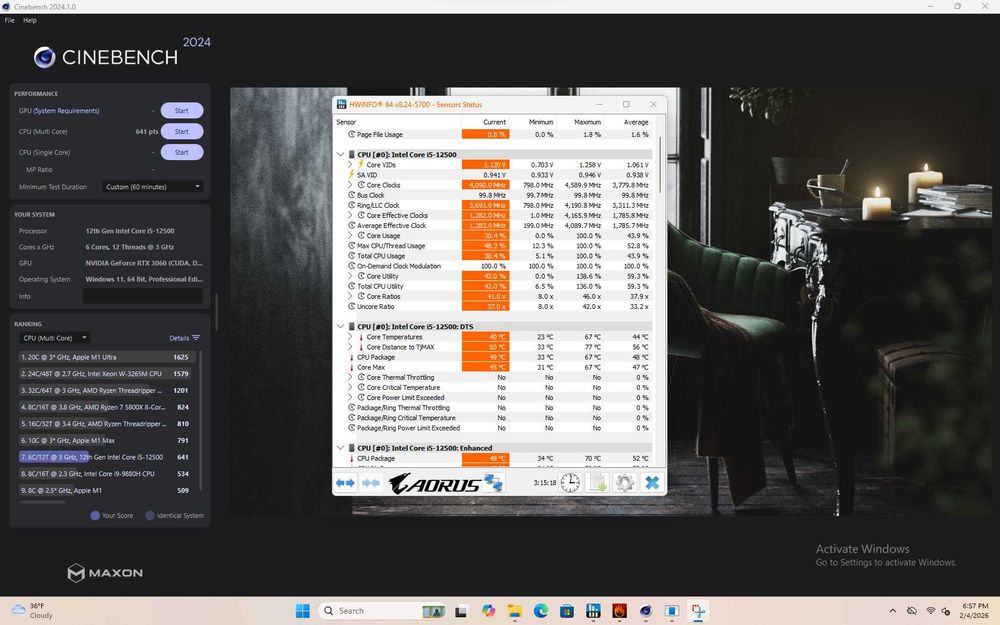Collapse the CPU [#0] i5-12500 Enhanced group
Viewport: 1000px width, 625px height.
click(x=341, y=448)
